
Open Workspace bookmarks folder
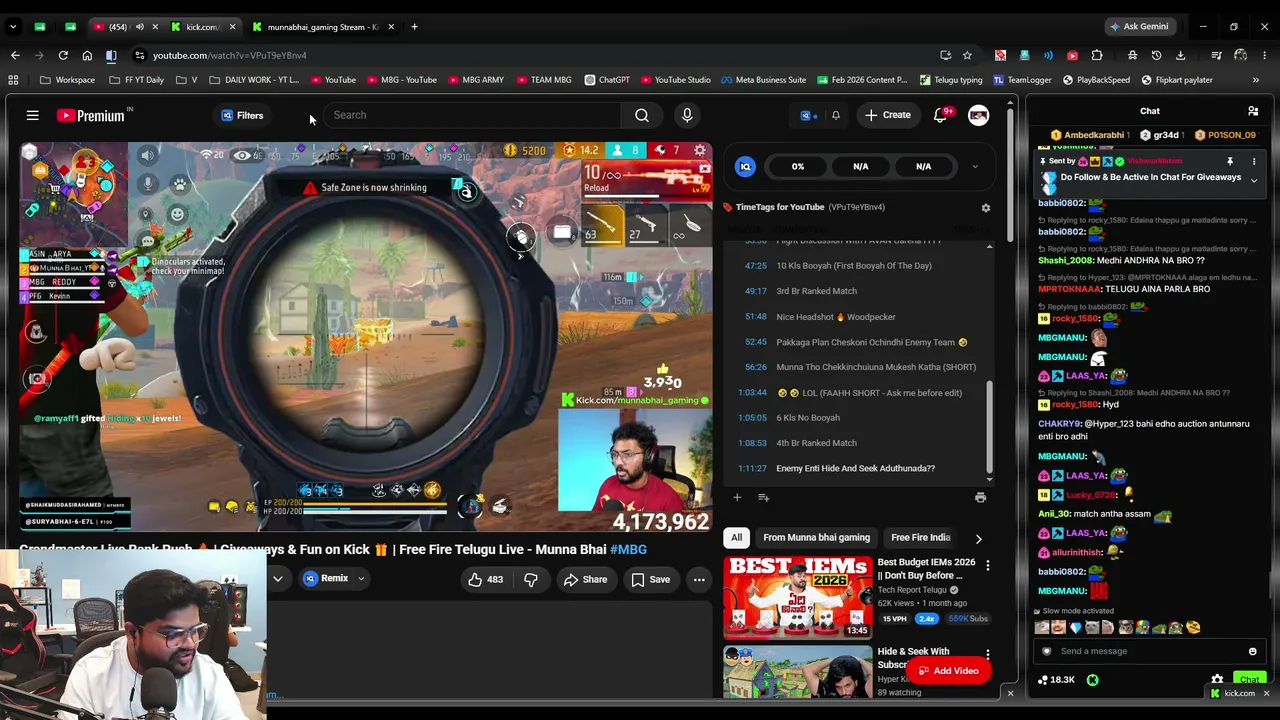pos(68,80)
